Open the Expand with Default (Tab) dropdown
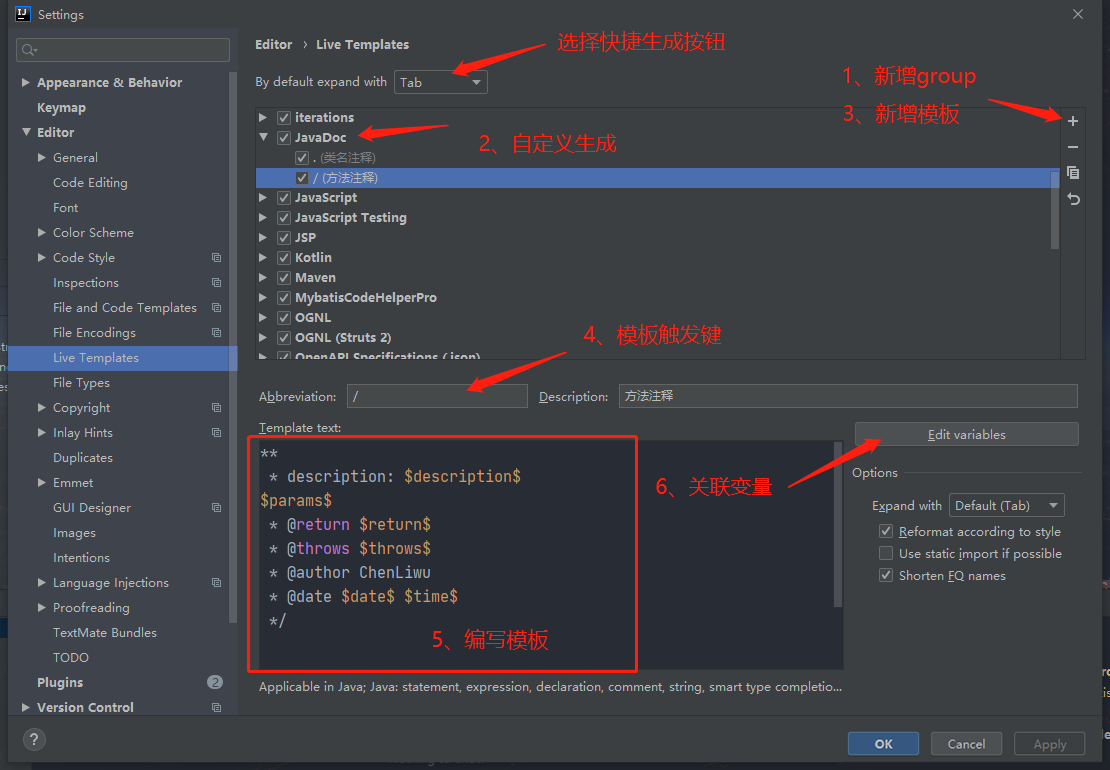The image size is (1110, 770). pos(1006,506)
